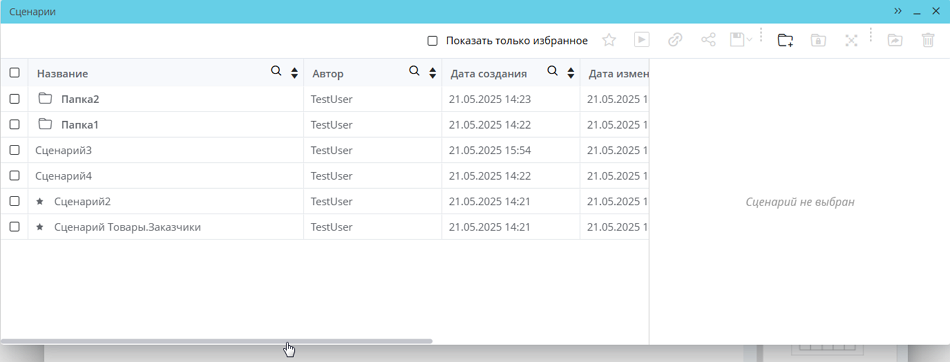Collapse the panel with the double-chevron icon
Screen dimensions: 950x362
[x=898, y=11]
